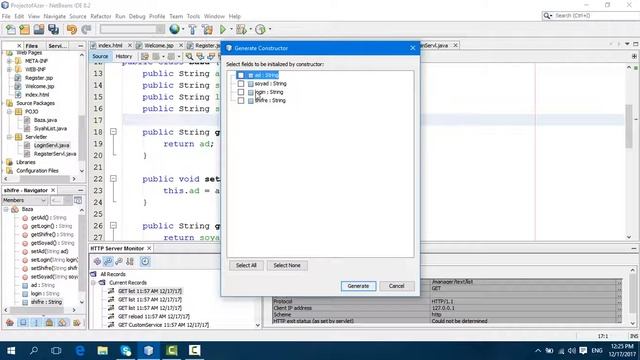This screenshot has width=640, height=360.
Task: Click the HTTP Monitor timestamp clock icon
Action: coord(145,261)
